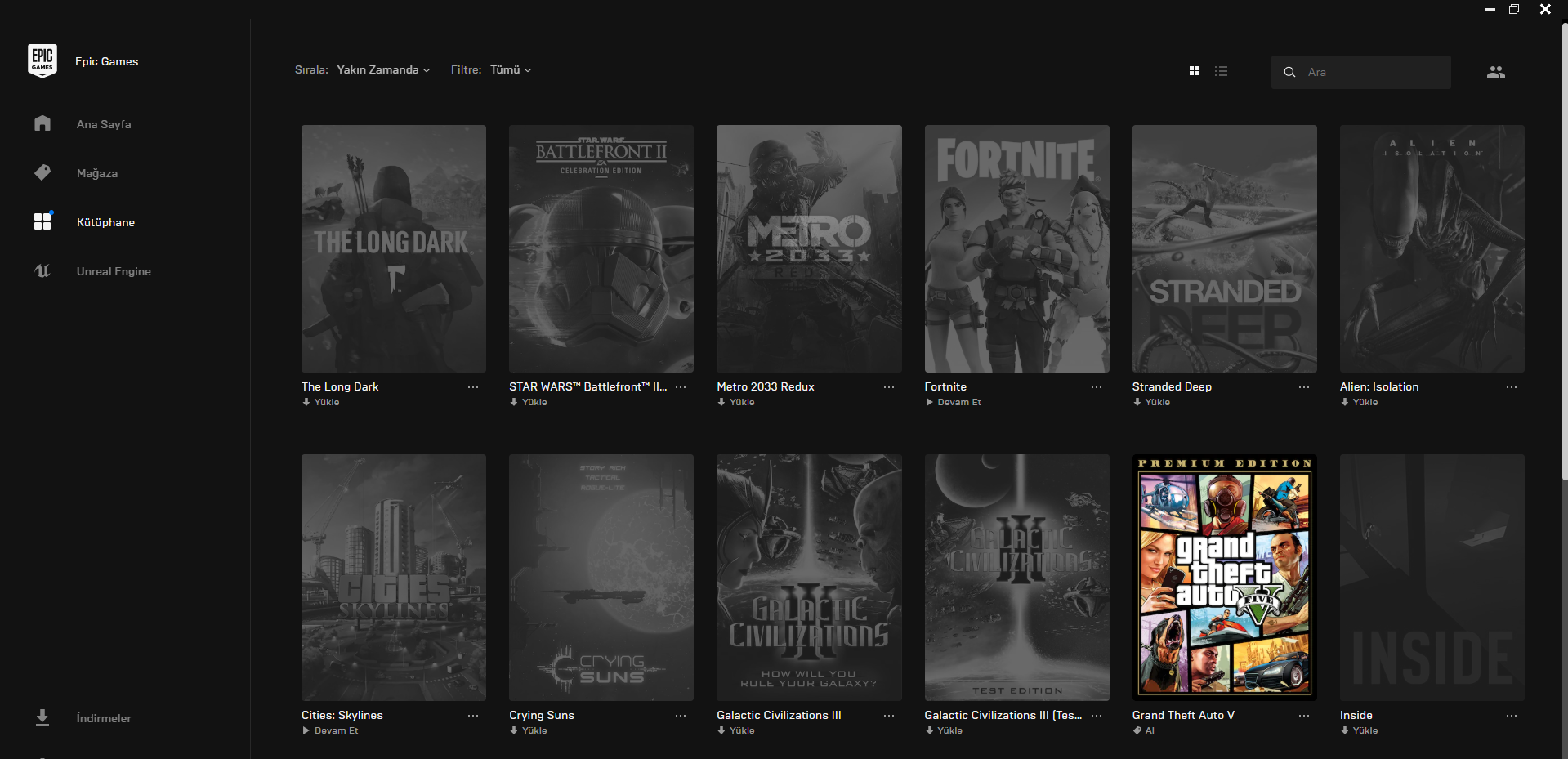1568x759 pixels.
Task: Click Devam Et under Fortnite
Action: click(x=953, y=402)
